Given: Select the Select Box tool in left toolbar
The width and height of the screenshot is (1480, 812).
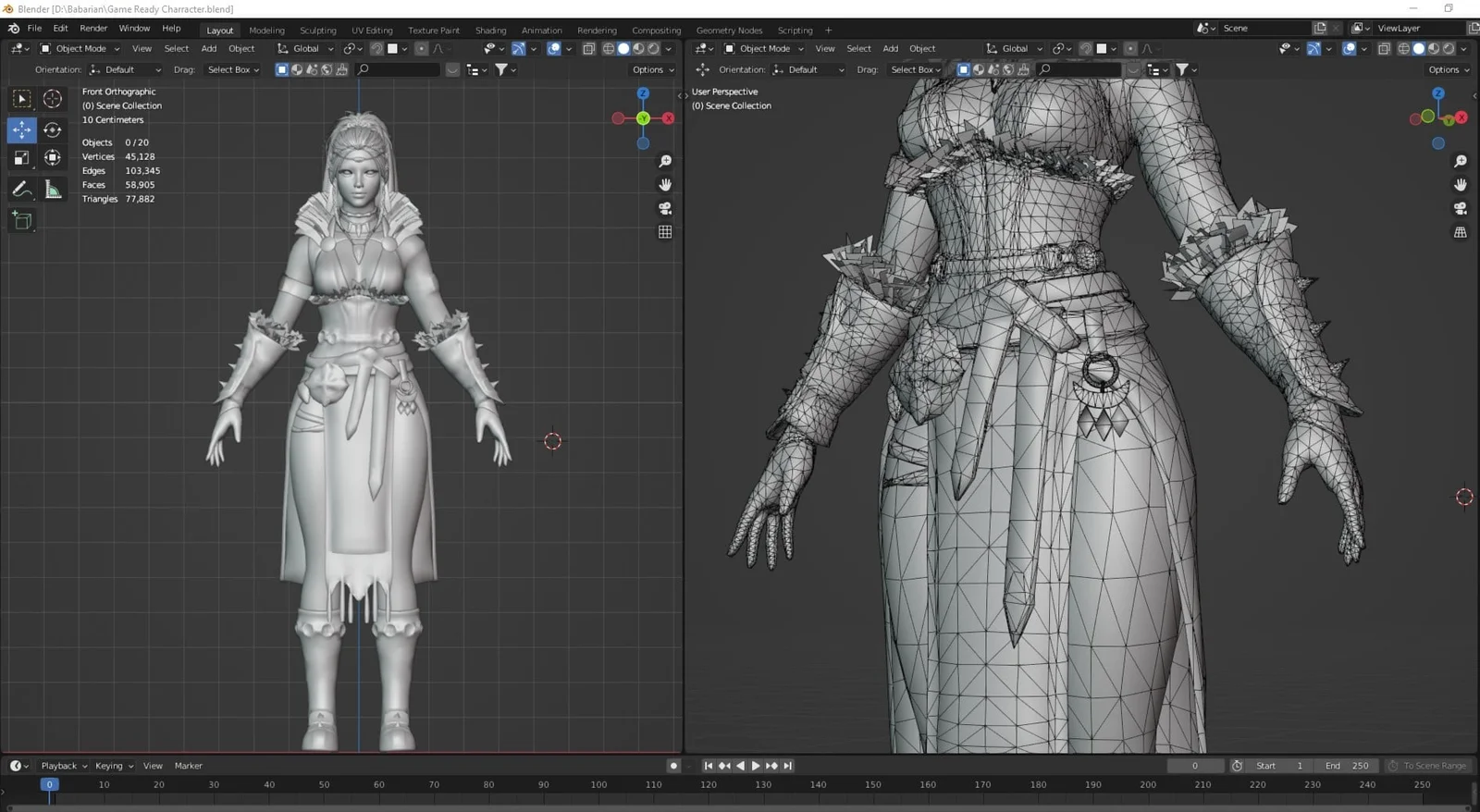Looking at the screenshot, I should (22, 99).
